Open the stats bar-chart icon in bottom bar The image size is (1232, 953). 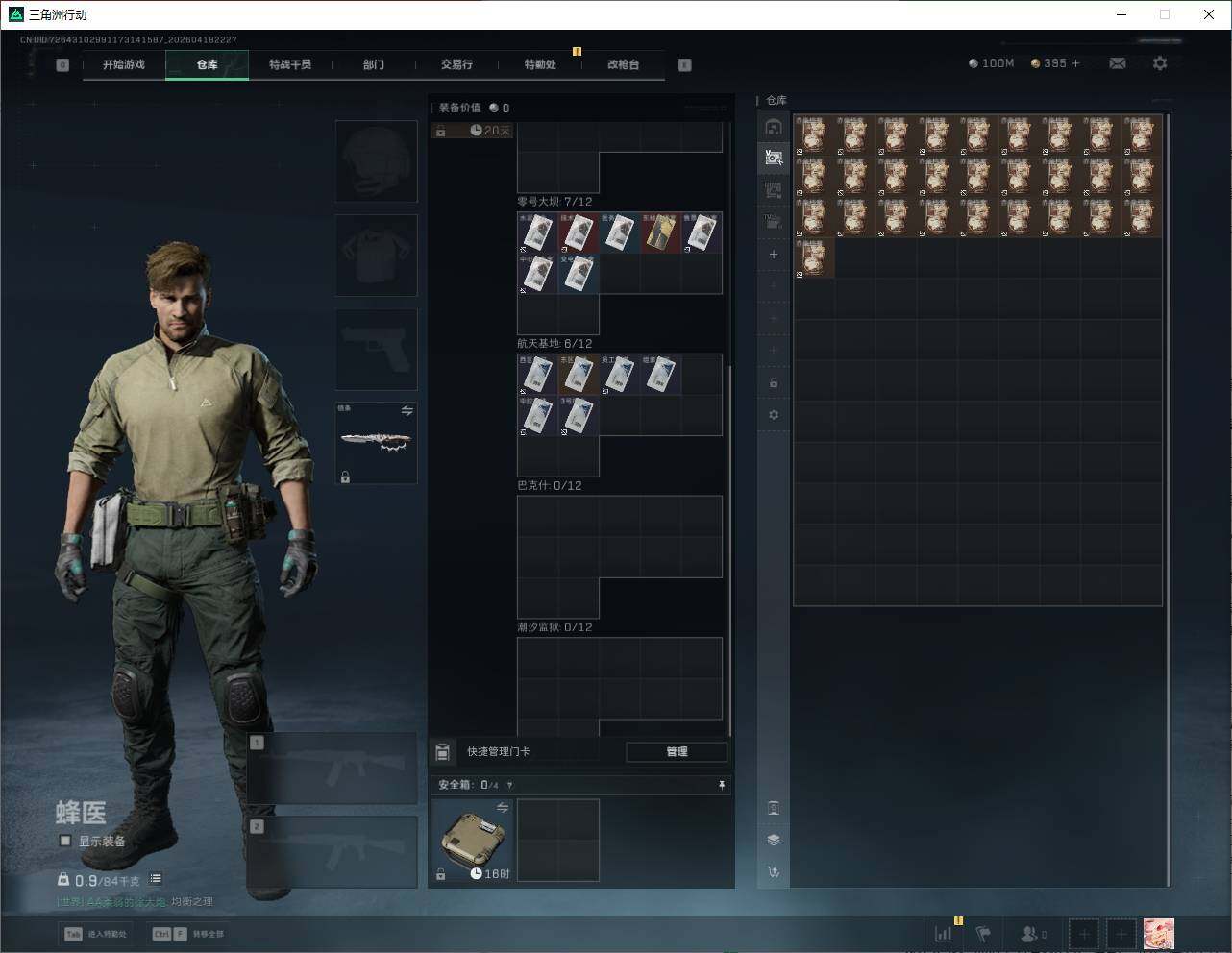point(943,934)
